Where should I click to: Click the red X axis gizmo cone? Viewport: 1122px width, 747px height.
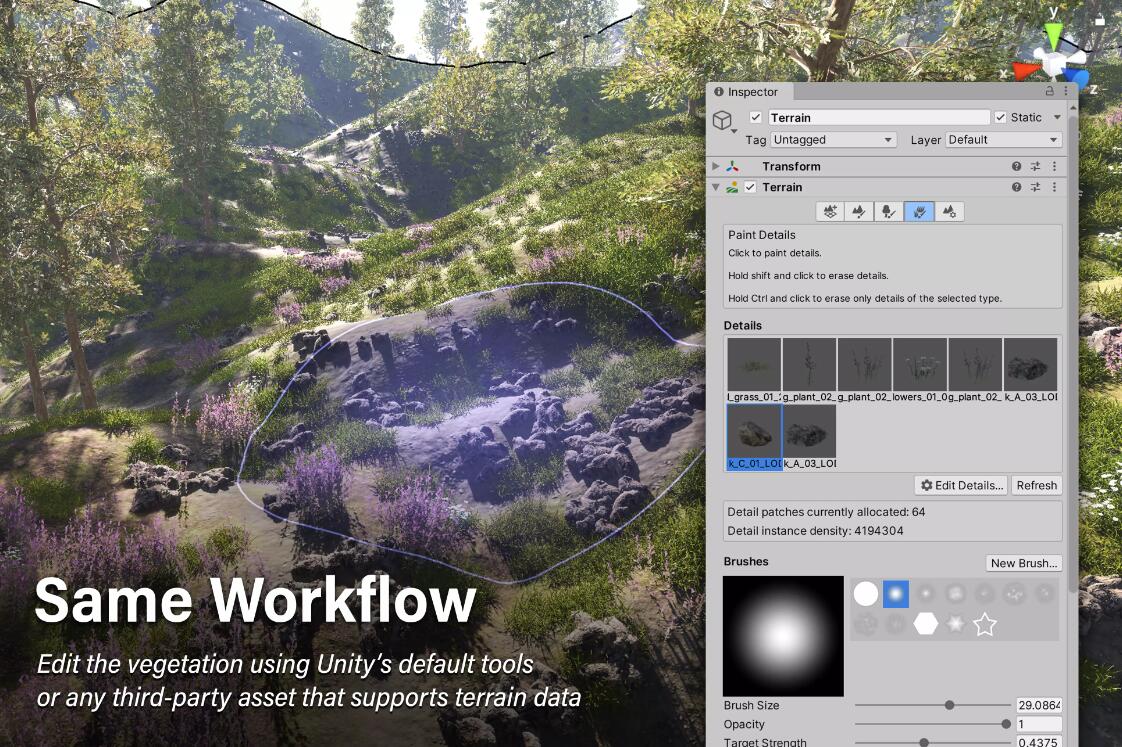(1024, 72)
